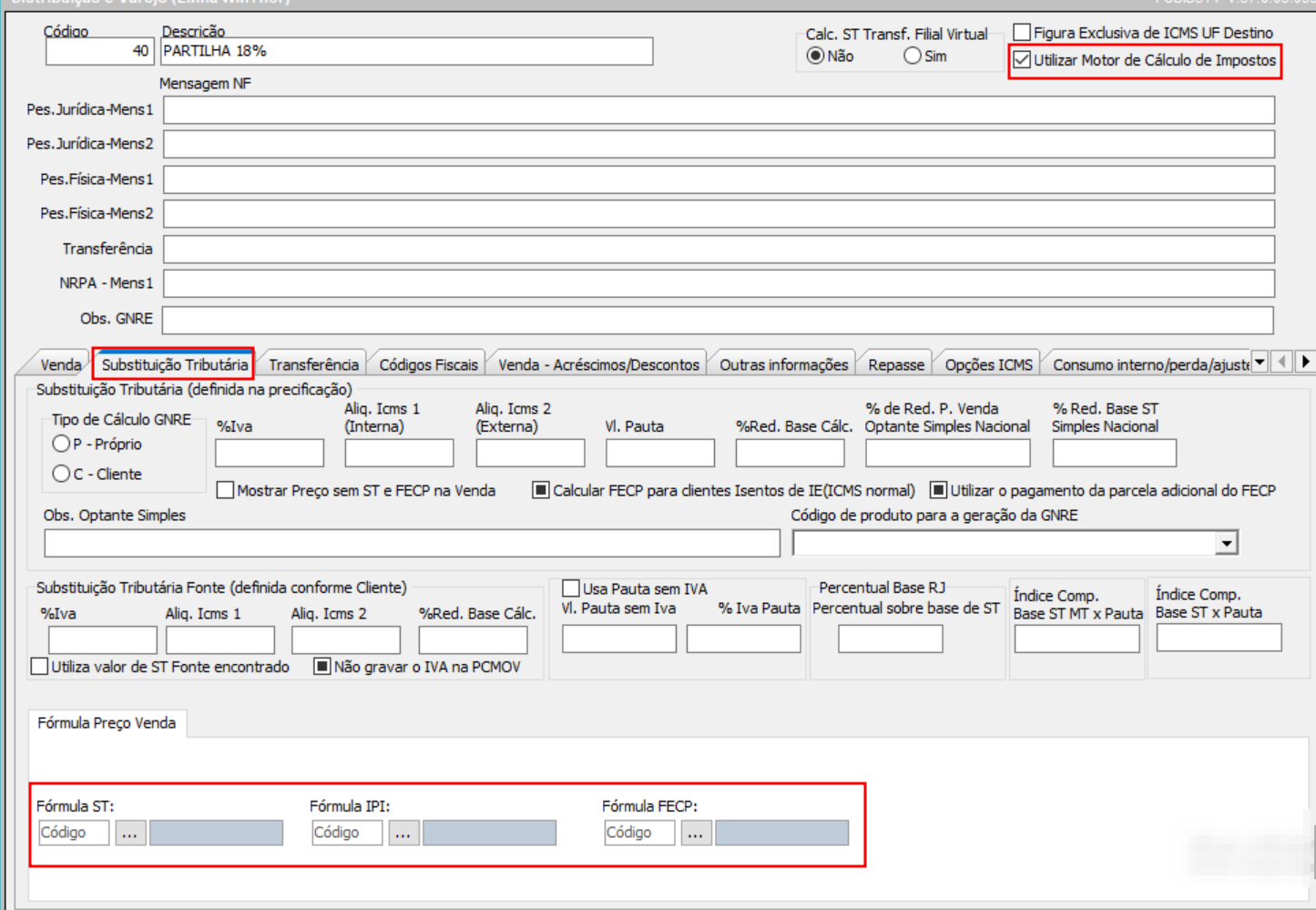Click the Aliq. Icms 1 (Interna) field
The width and height of the screenshot is (1316, 910).
tap(399, 453)
